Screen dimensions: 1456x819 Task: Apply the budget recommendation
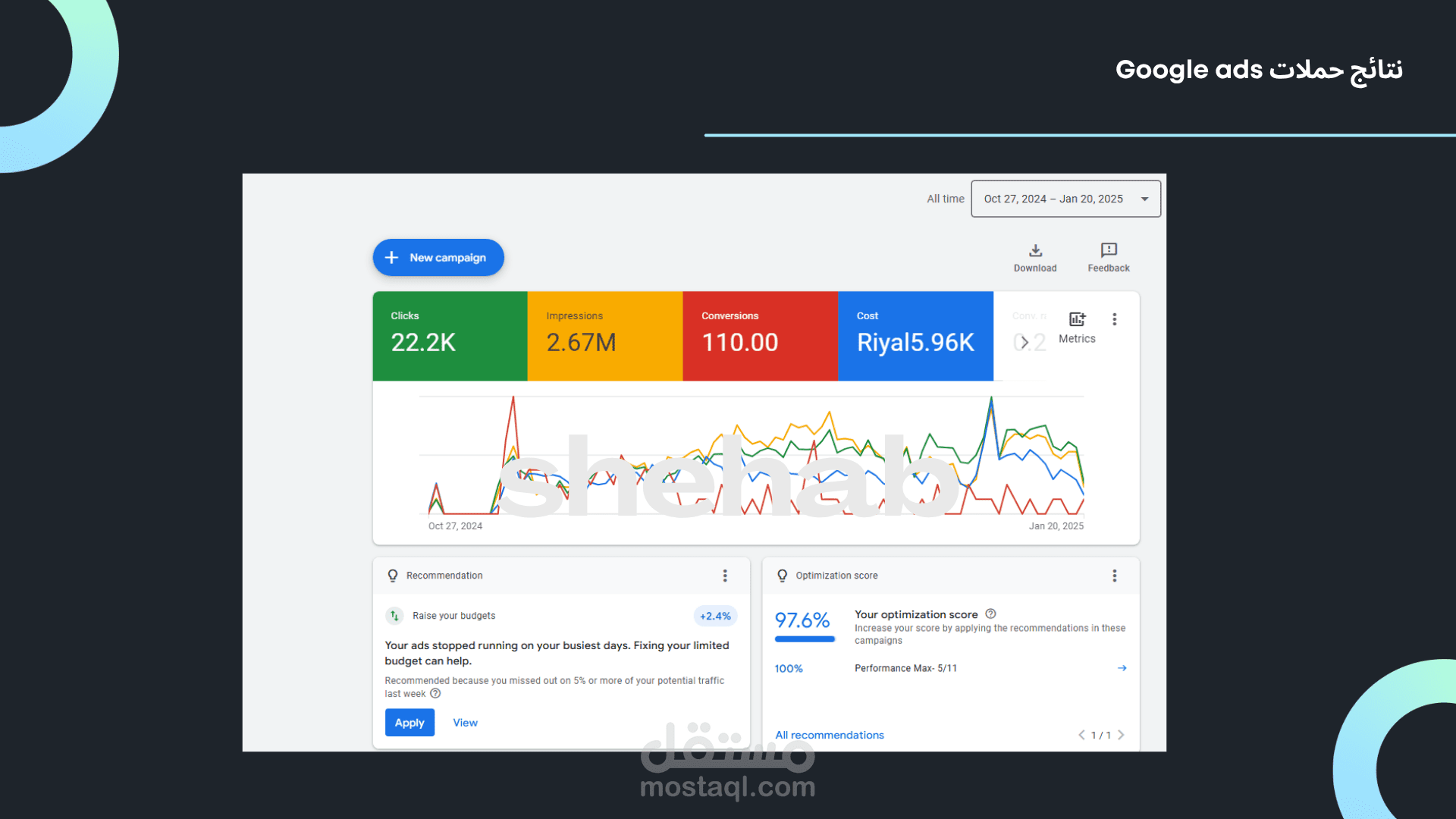[x=409, y=723]
